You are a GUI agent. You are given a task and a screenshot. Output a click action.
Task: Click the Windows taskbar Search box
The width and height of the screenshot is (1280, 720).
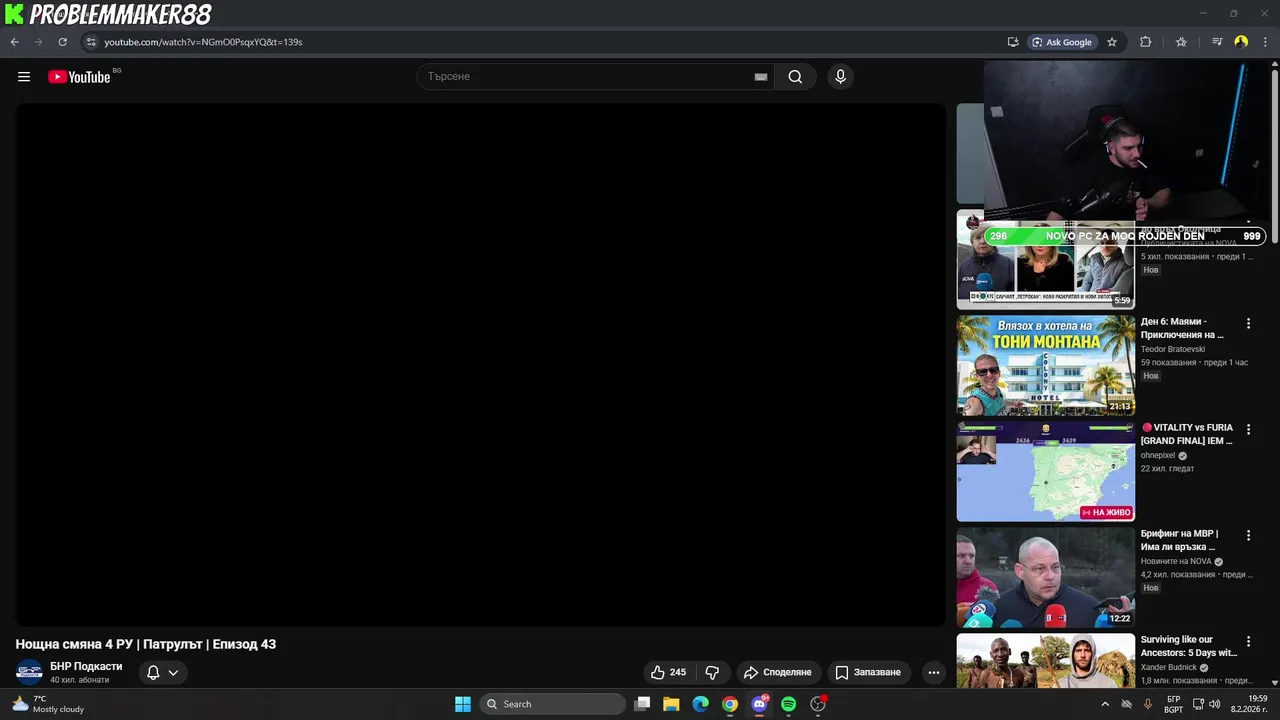tap(552, 704)
